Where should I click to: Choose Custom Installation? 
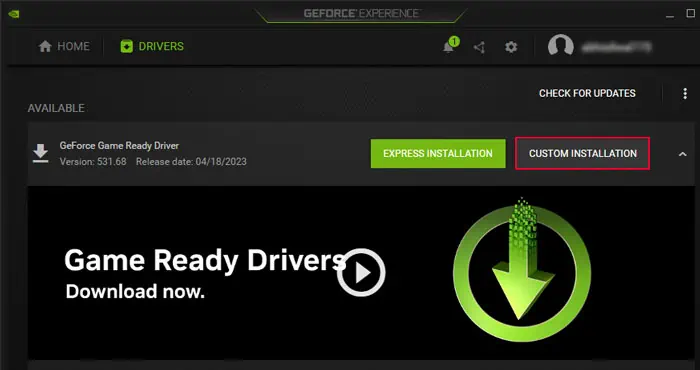tap(583, 154)
